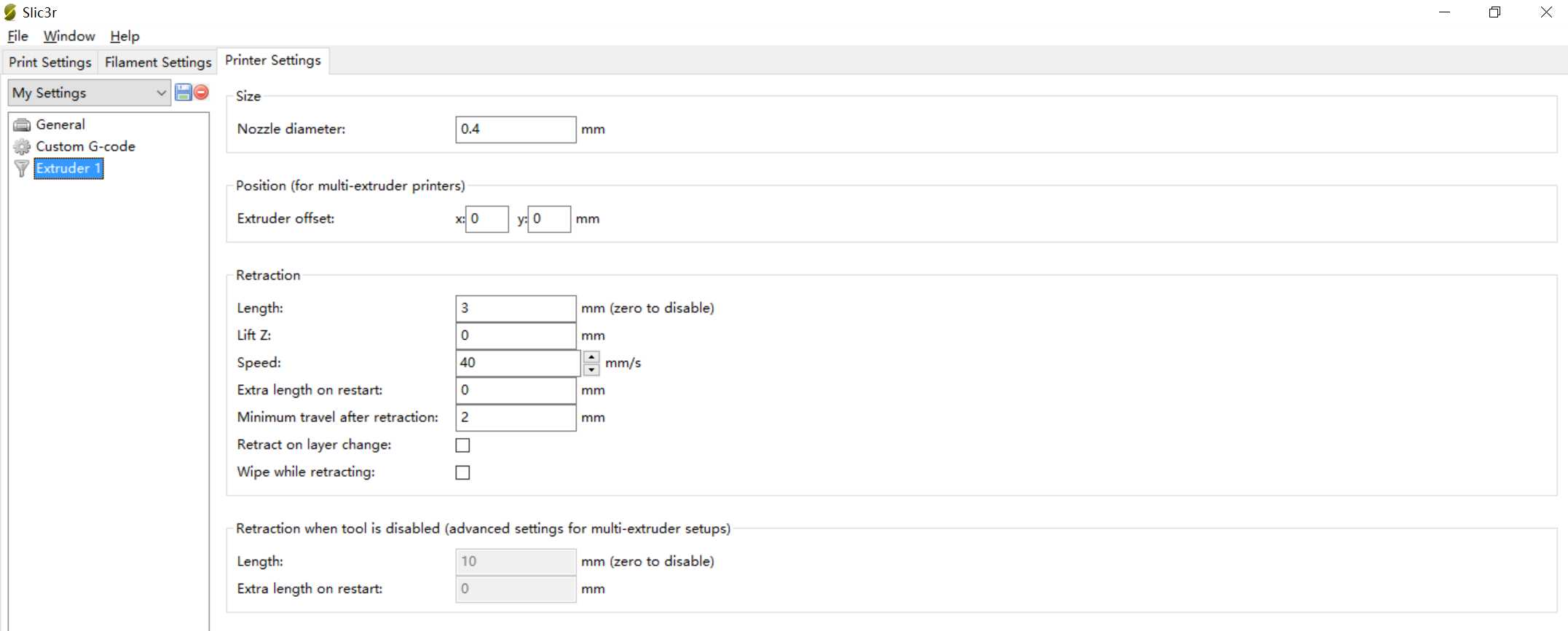Screen dimensions: 1568x631
Task: Click 'Wipe while retracting:' label
Action: (x=306, y=472)
